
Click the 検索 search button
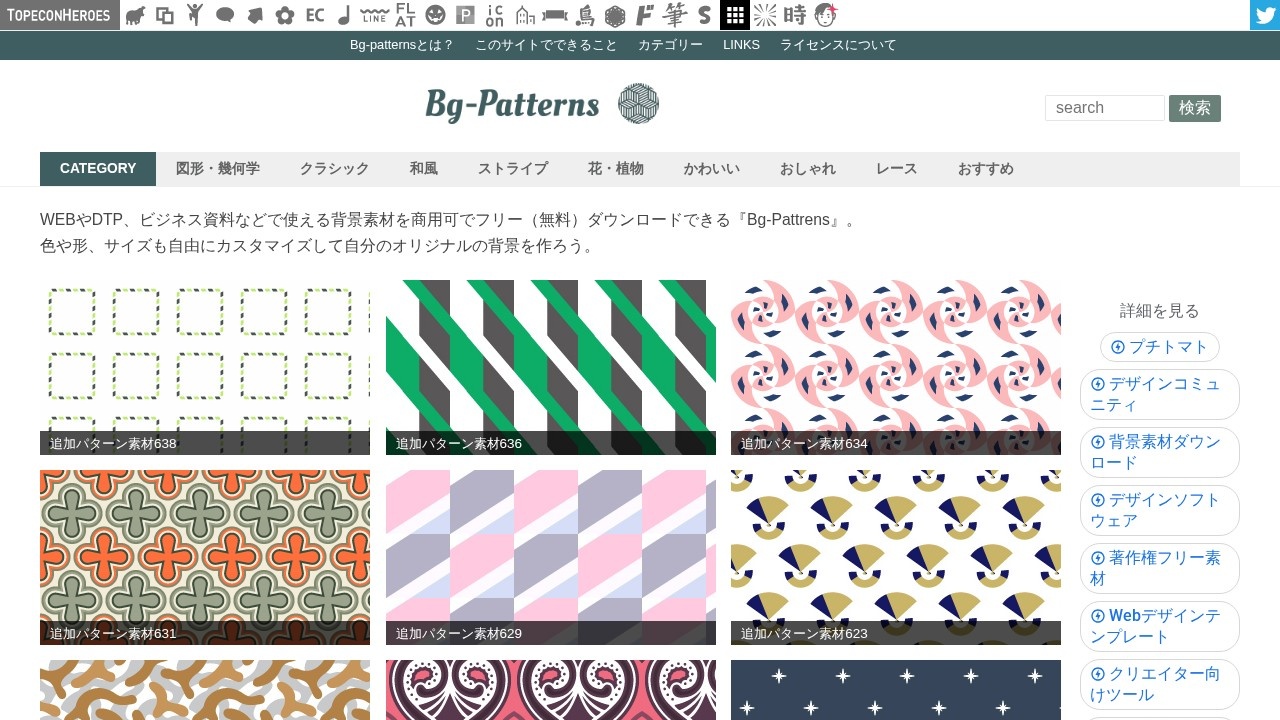point(1194,108)
